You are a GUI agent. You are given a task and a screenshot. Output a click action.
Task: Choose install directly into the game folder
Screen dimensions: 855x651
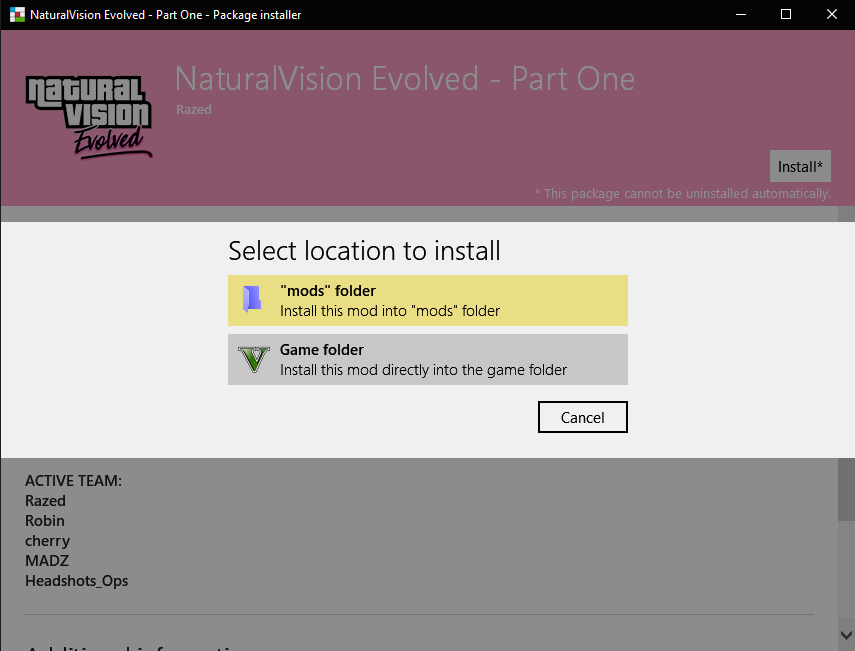(x=428, y=359)
